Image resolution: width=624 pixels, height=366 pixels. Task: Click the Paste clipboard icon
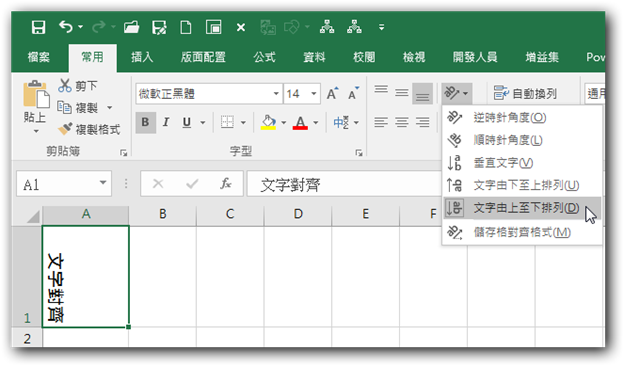click(36, 94)
